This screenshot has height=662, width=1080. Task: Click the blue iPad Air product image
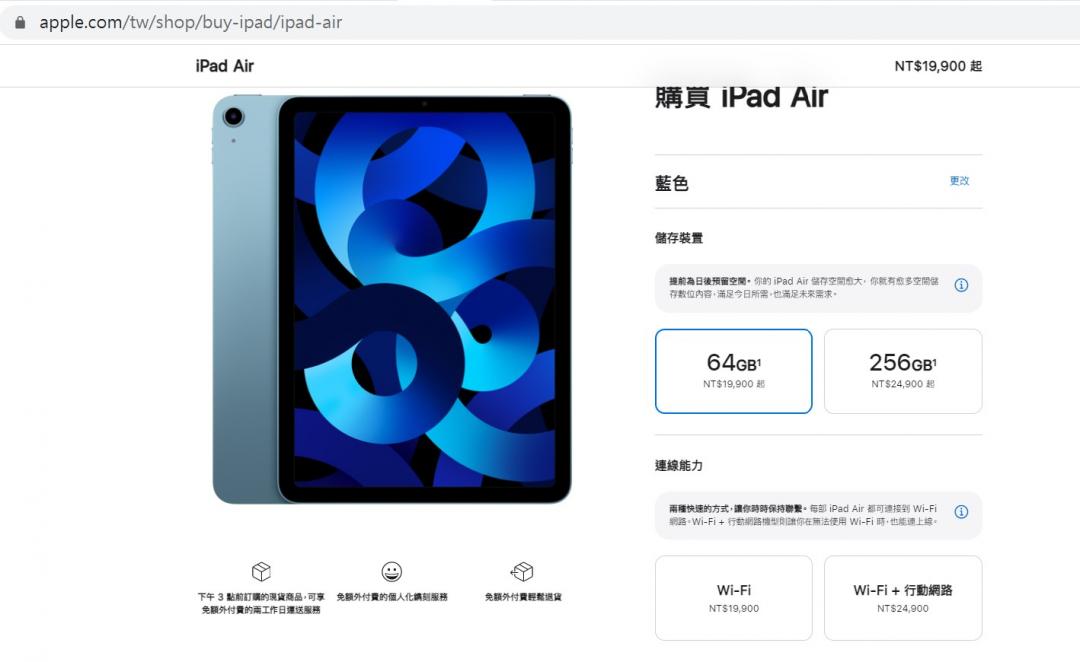tap(391, 299)
